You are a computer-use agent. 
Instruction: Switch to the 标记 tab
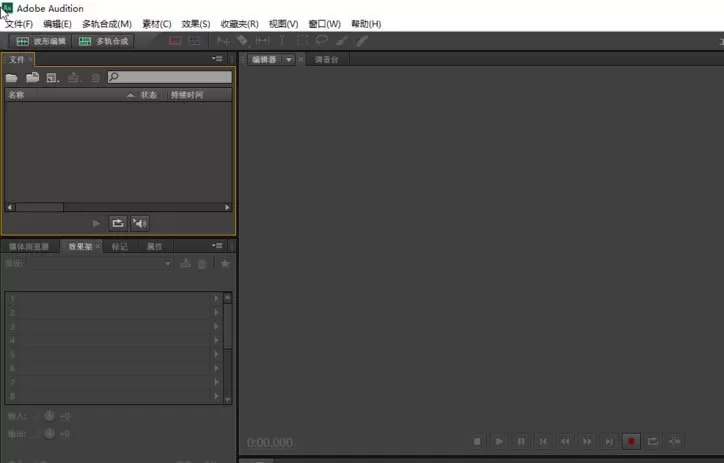[120, 247]
